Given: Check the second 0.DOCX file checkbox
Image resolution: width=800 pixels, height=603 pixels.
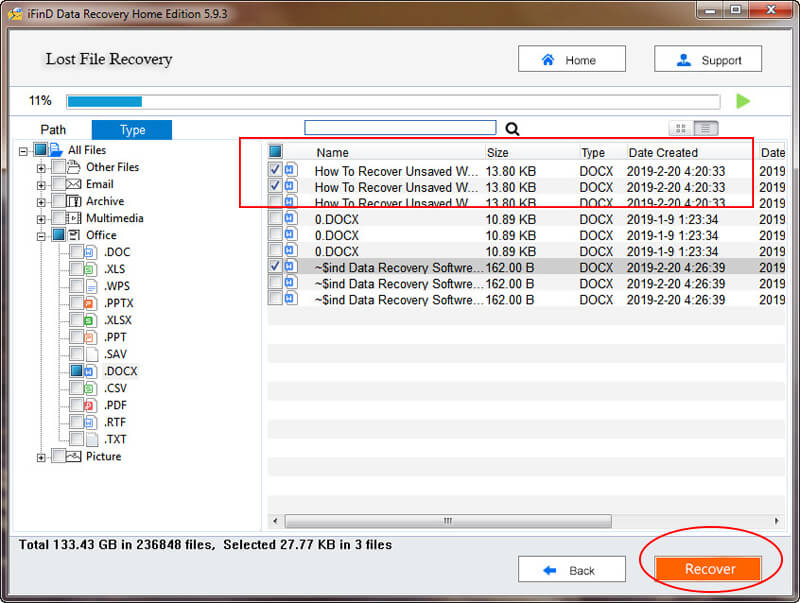Looking at the screenshot, I should (x=275, y=234).
